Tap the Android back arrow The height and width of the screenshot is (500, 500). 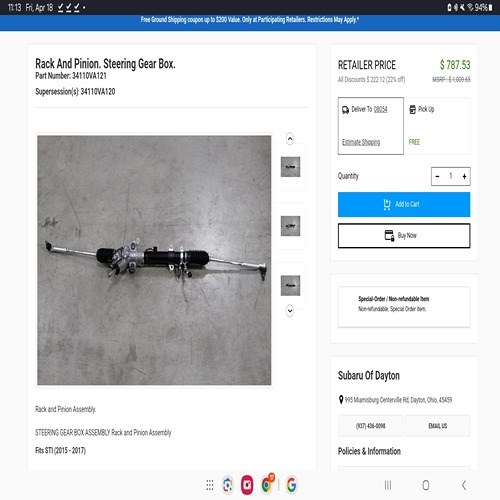point(464,485)
